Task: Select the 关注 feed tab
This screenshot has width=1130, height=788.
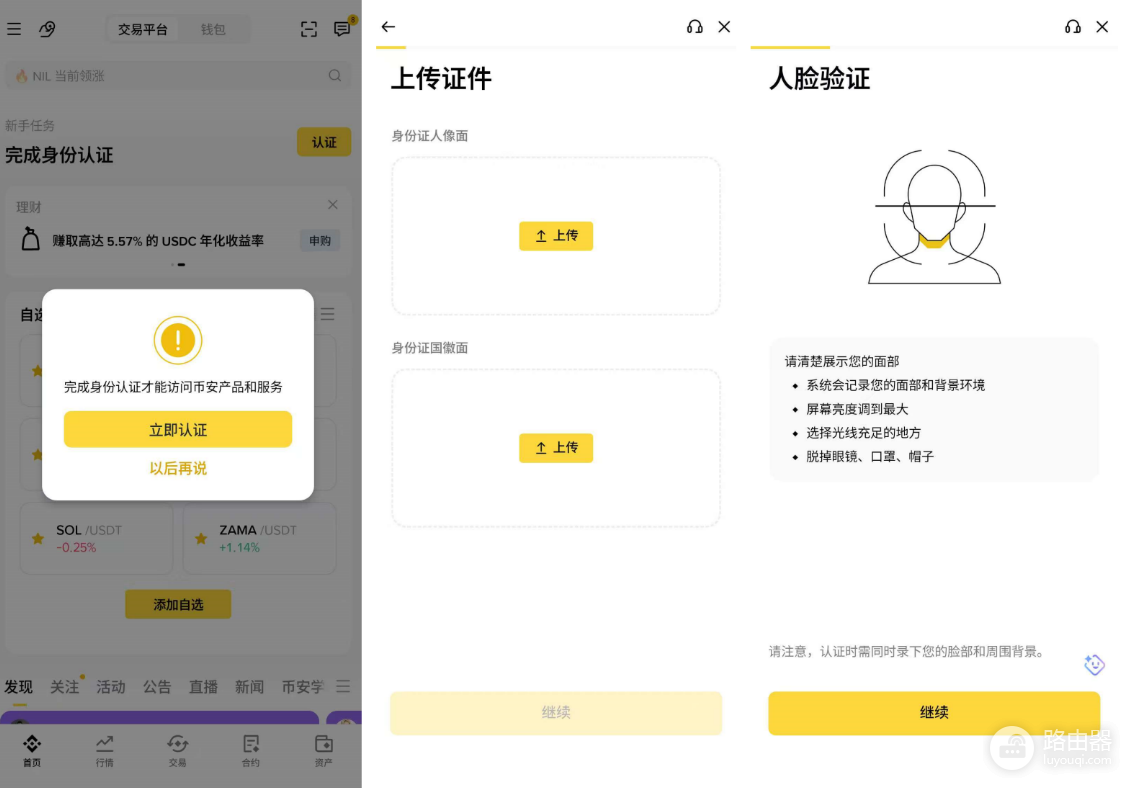Action: (65, 687)
